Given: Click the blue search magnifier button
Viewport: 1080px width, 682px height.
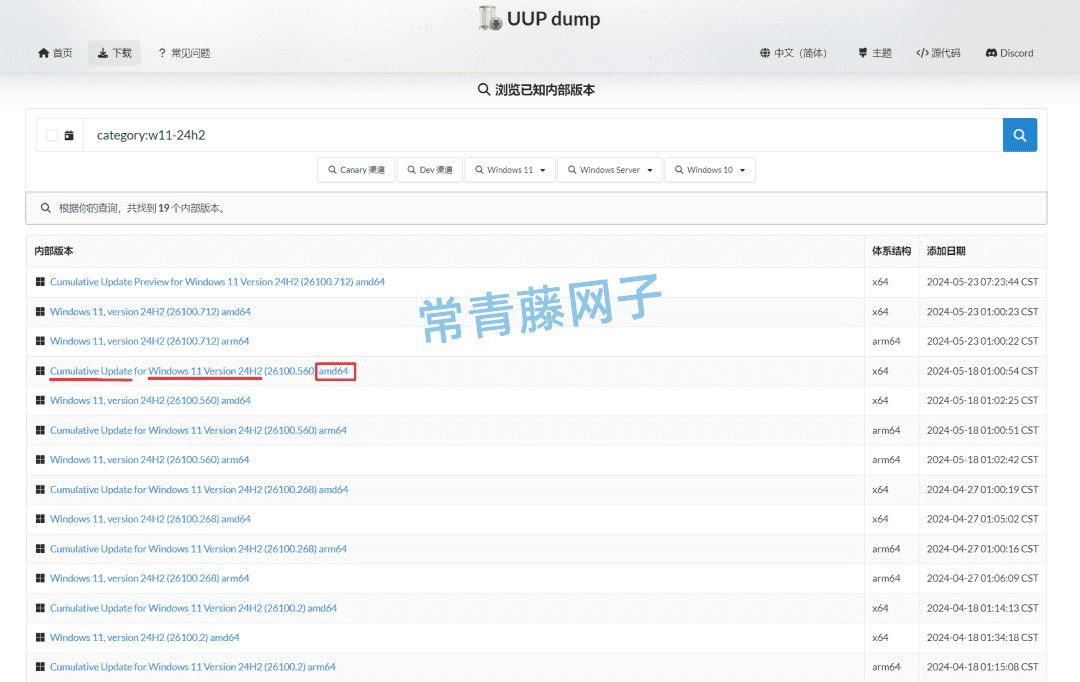Looking at the screenshot, I should click(x=1019, y=135).
